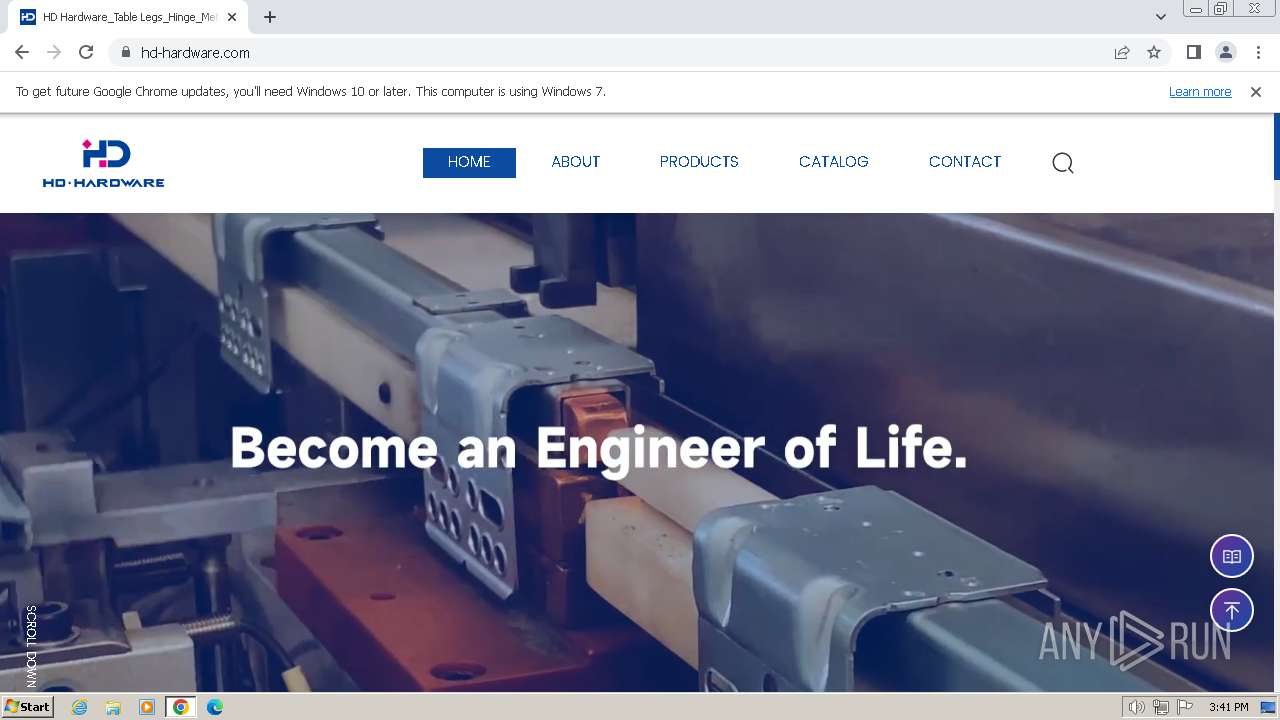
Task: Click the 3:41 PM system clock
Action: pos(1228,707)
